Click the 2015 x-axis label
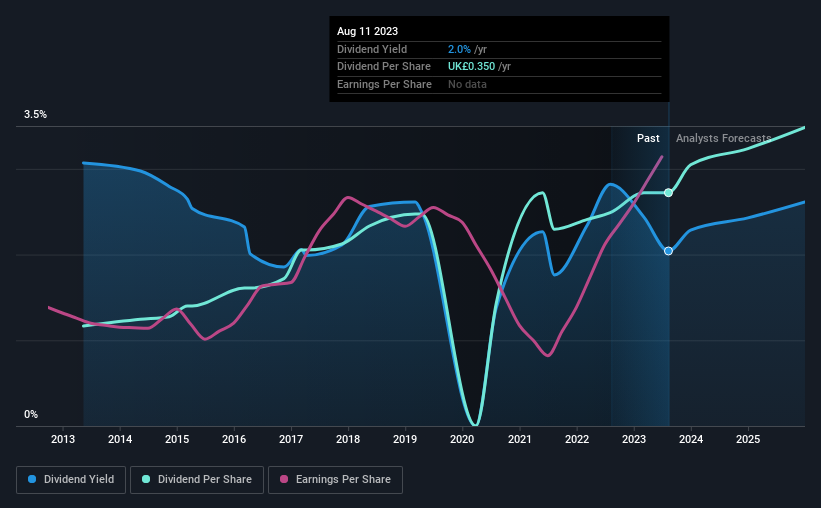Viewport: 821px width, 508px height. [177, 439]
